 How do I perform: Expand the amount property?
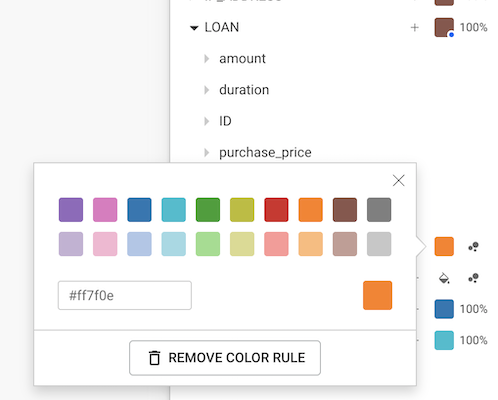(207, 59)
